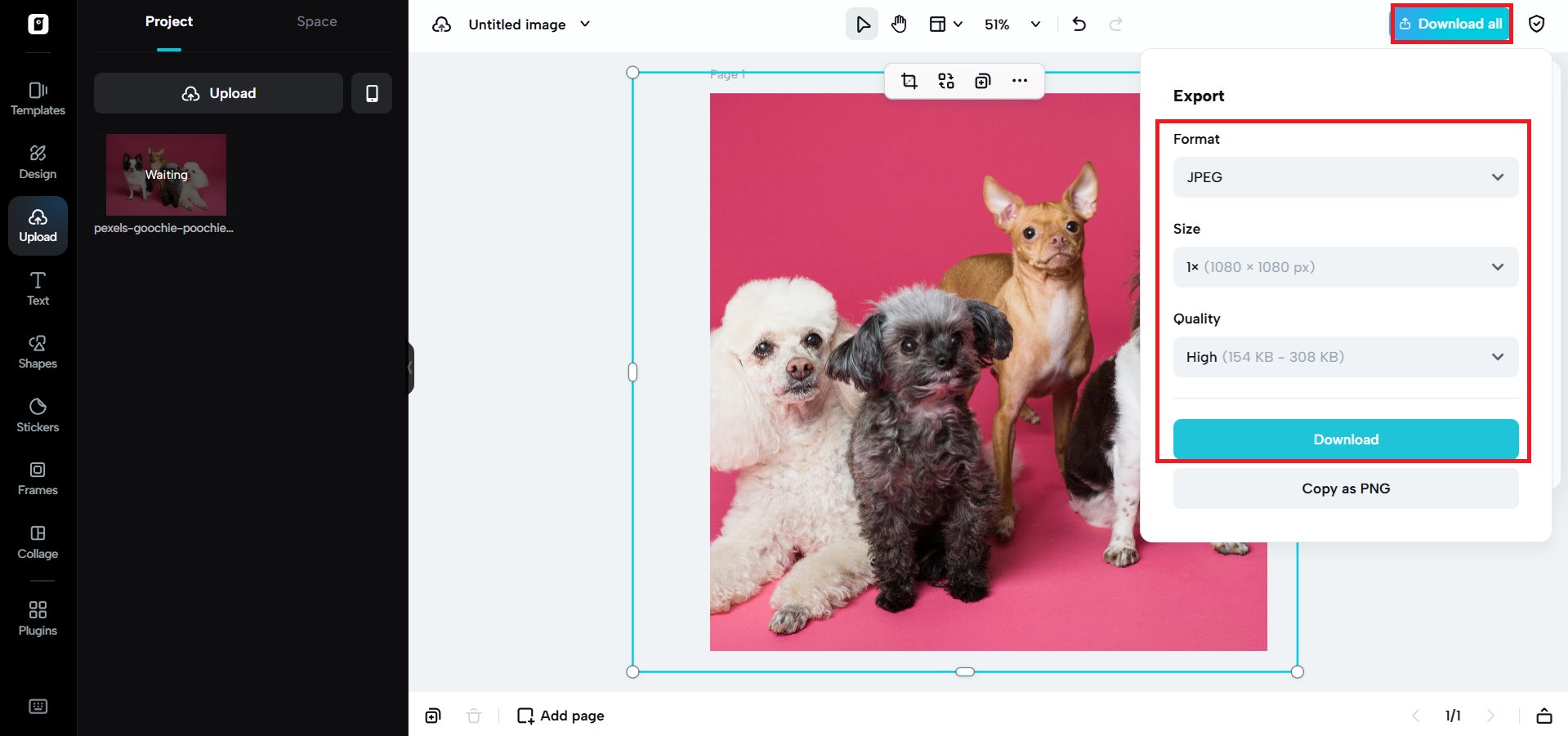This screenshot has width=1568, height=736.
Task: Open the Stickers panel
Action: [38, 413]
